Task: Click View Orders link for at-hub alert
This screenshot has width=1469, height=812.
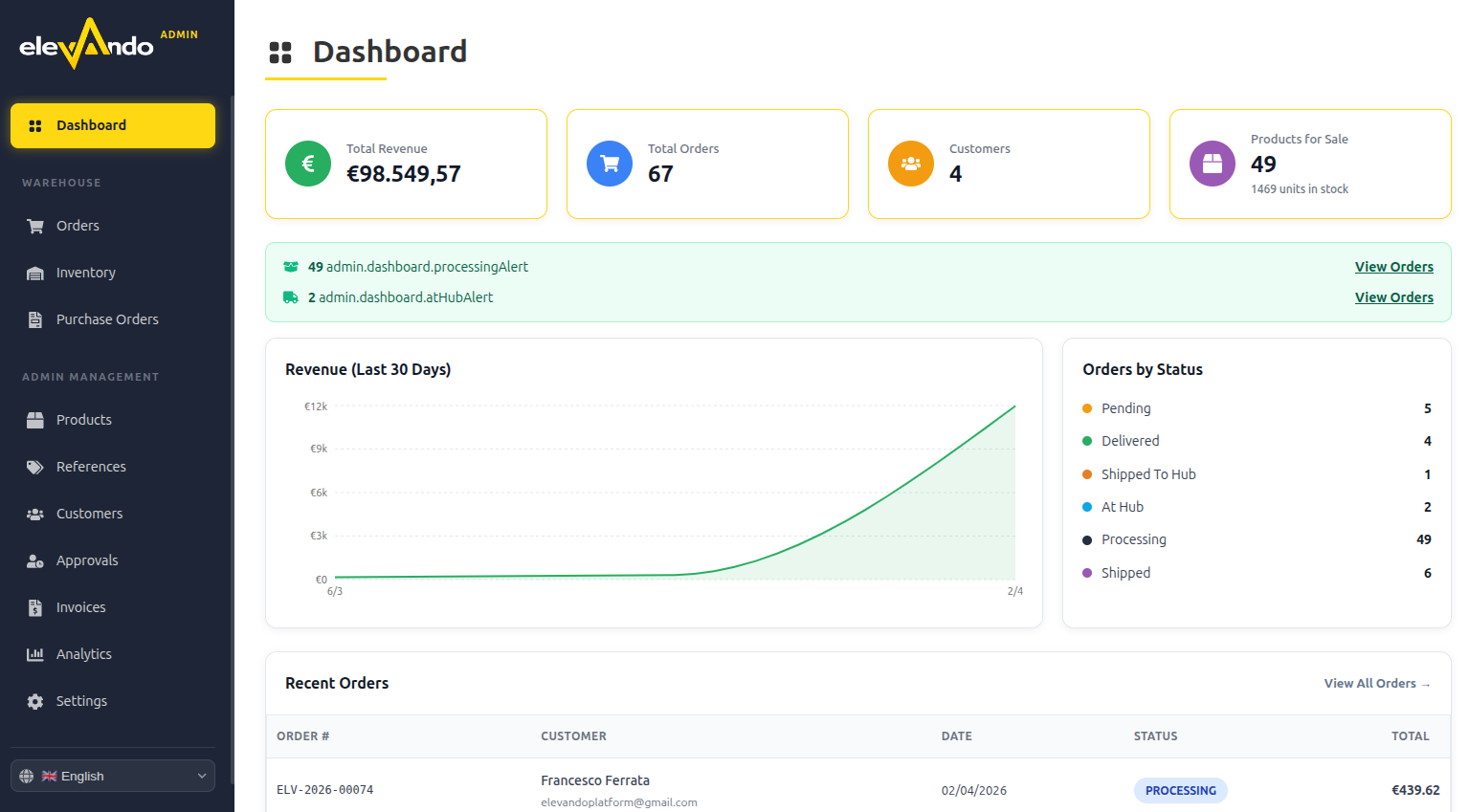Action: tap(1393, 297)
